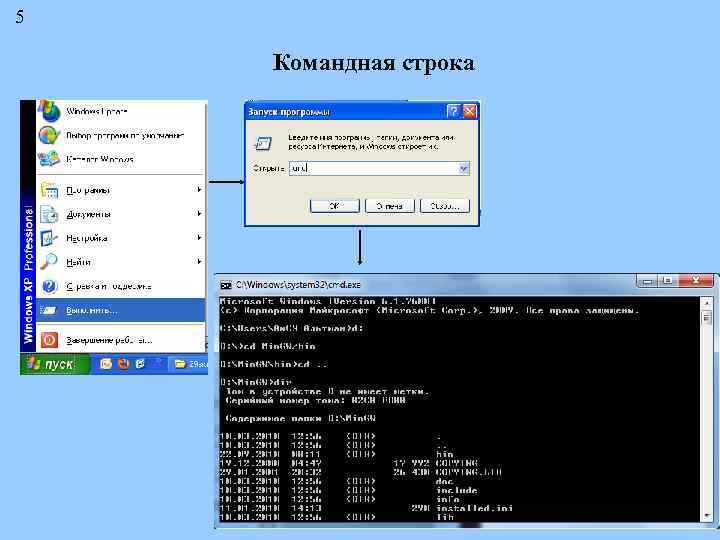Click cmd window scrollbar up arrow
This screenshot has height=540, width=720.
707,303
